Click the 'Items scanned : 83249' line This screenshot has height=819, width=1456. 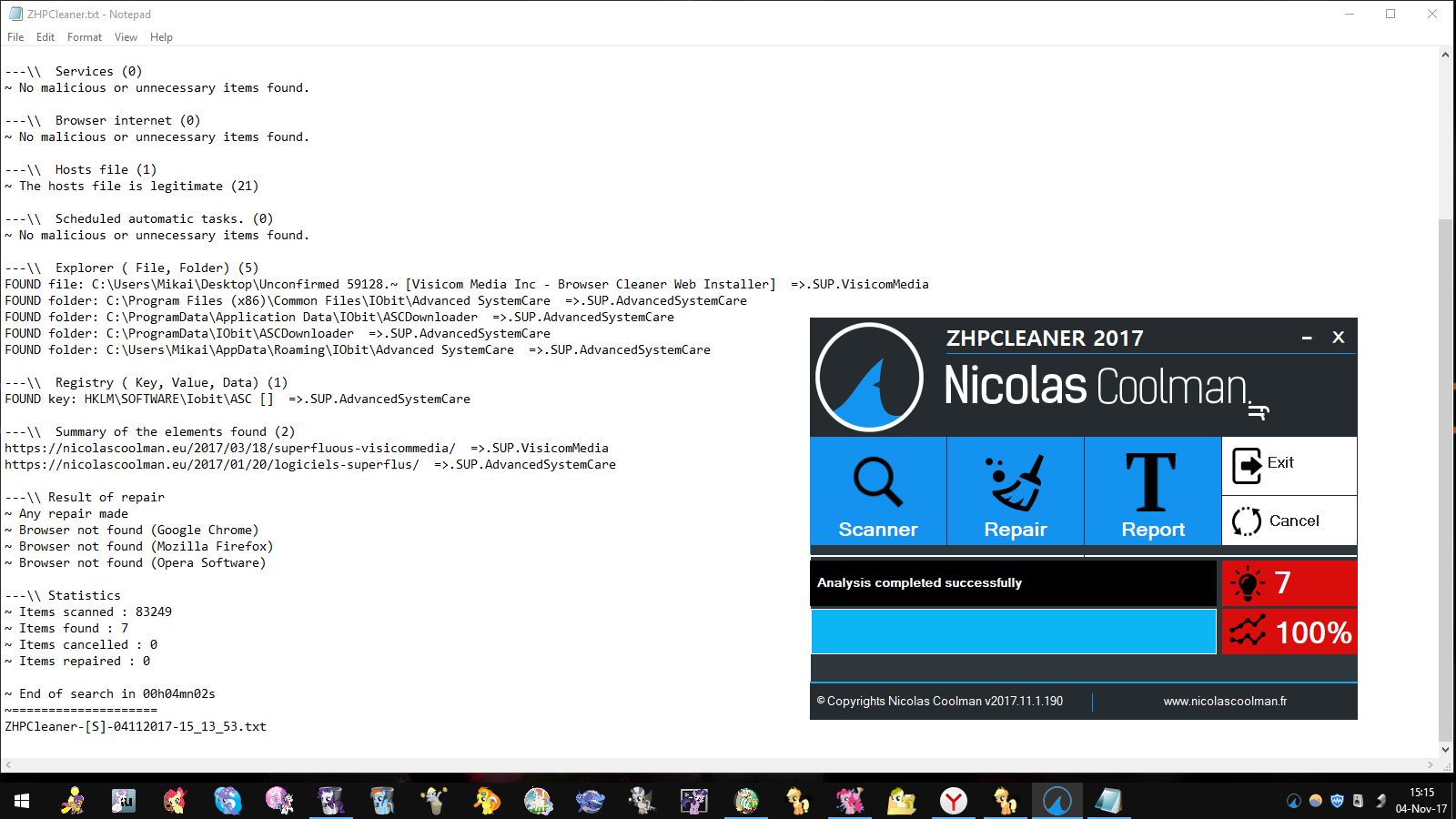(x=88, y=612)
